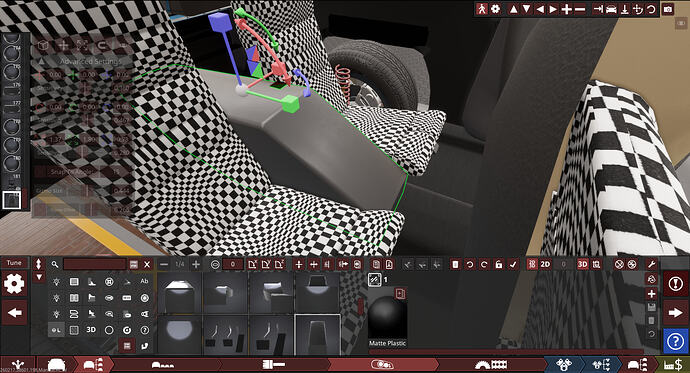Add new material with plus icon on right
Screen dimensions: 690x373
[652, 294]
